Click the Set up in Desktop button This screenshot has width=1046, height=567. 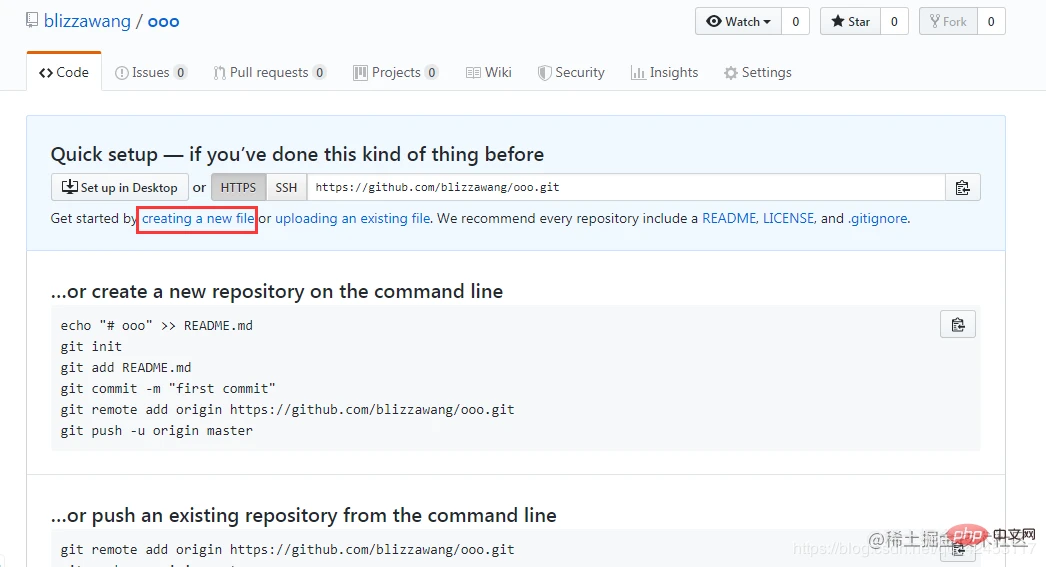click(120, 188)
